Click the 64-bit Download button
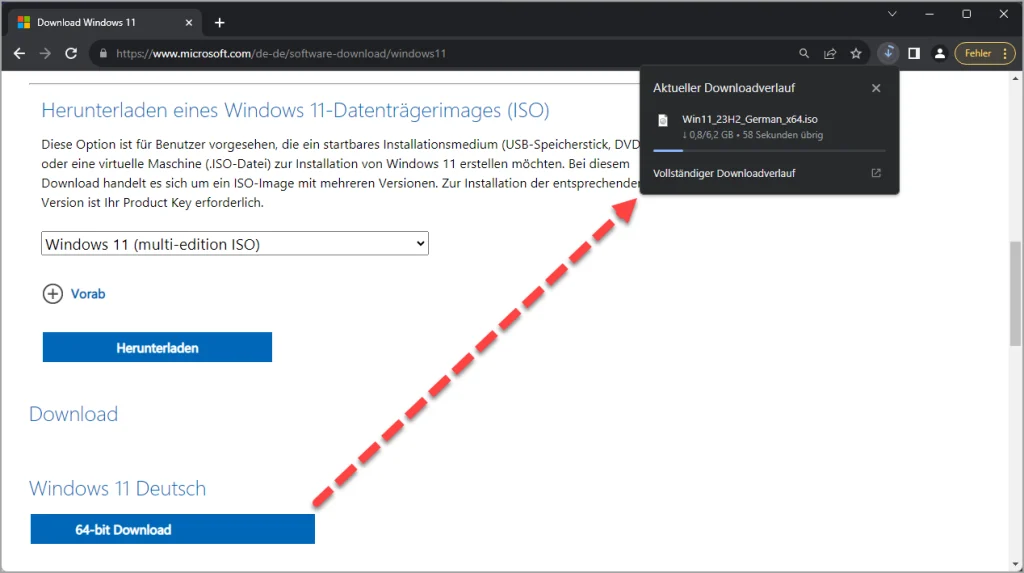 pos(172,529)
